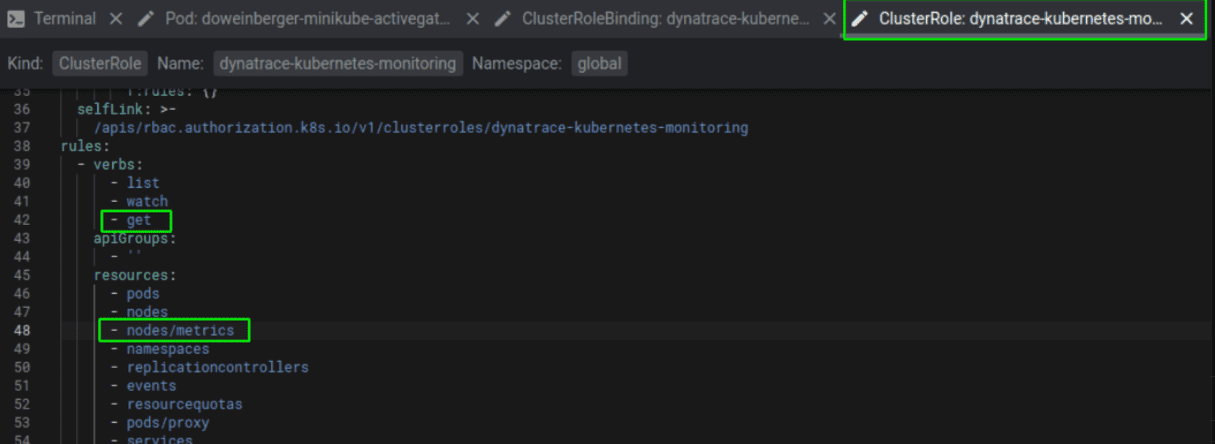The image size is (1215, 444).
Task: Click the dynatrace-kubernetes-monitoring name badge
Action: pyautogui.click(x=338, y=64)
